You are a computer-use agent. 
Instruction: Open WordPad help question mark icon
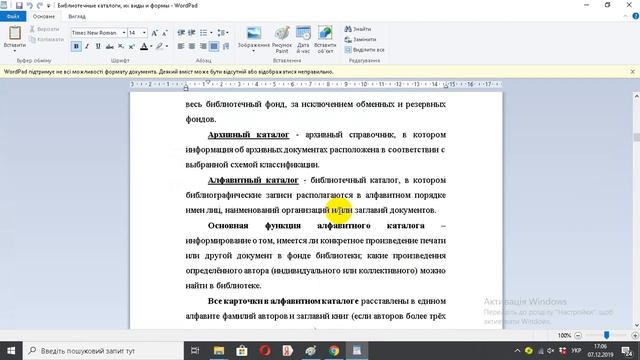click(636, 16)
